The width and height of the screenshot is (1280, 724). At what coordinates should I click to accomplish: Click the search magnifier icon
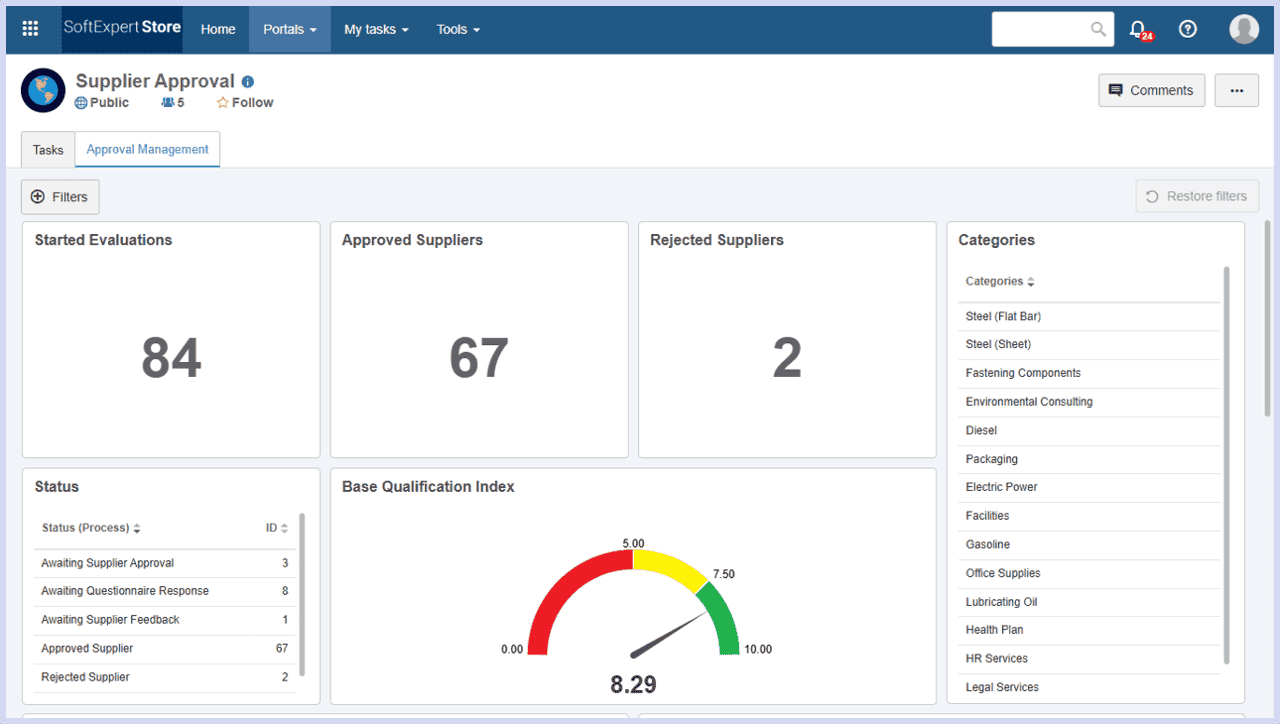click(1098, 29)
